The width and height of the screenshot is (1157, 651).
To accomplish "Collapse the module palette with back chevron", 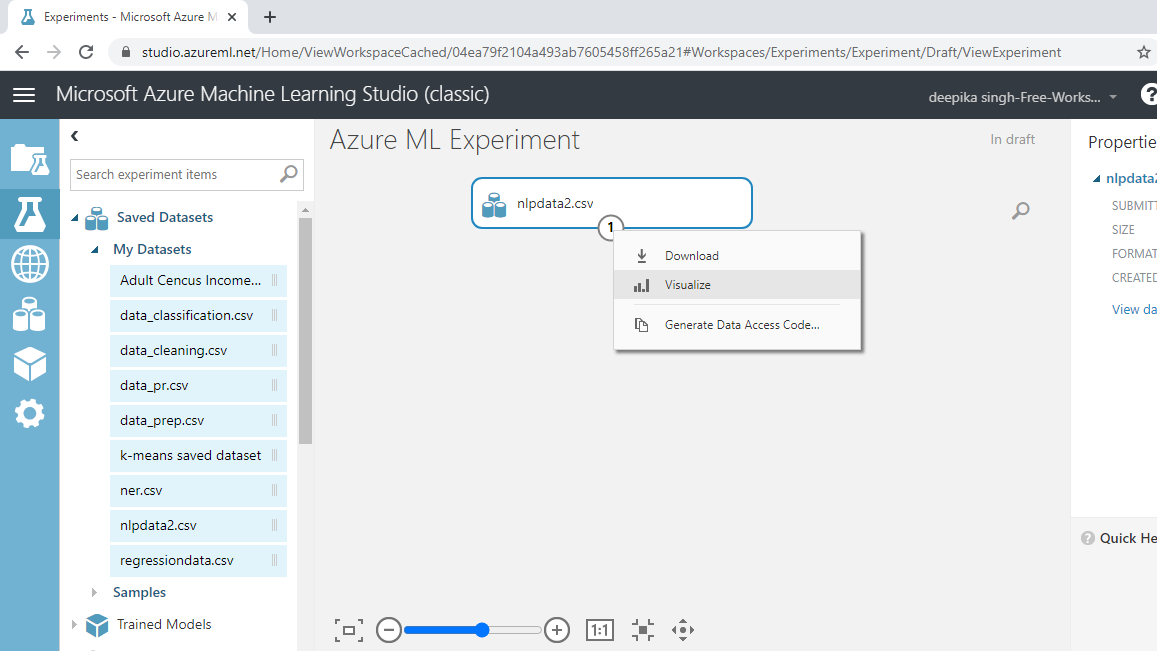I will point(75,136).
